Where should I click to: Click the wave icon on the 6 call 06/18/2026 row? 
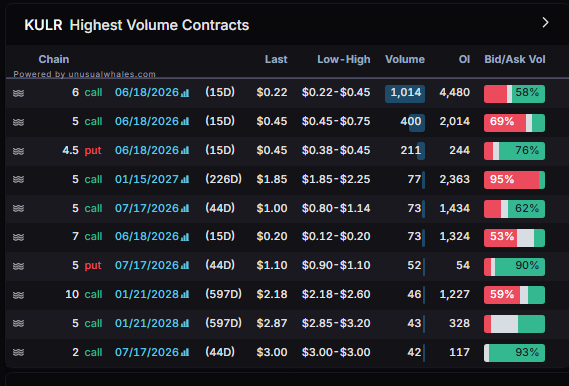(19, 93)
